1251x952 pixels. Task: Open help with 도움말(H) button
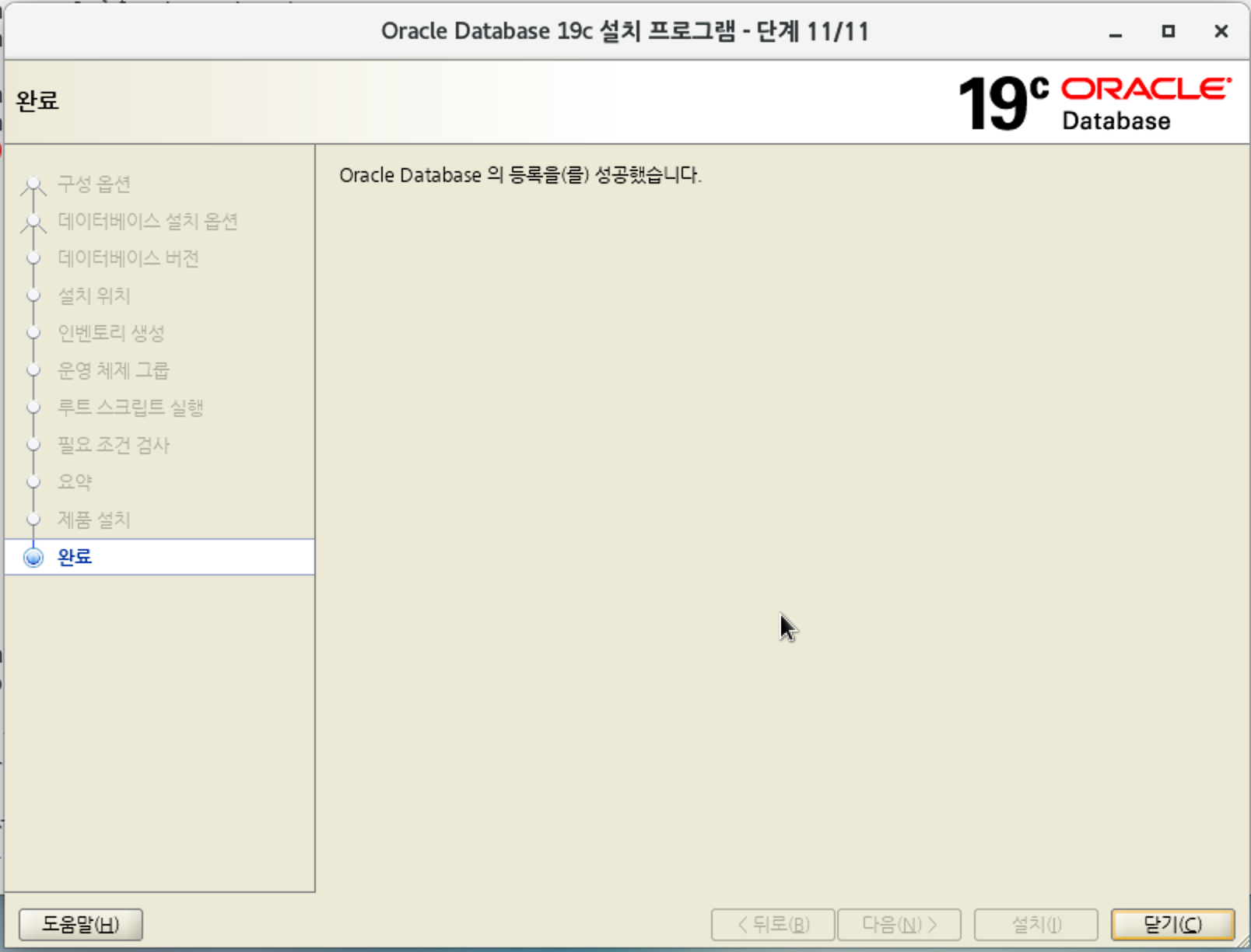[80, 924]
